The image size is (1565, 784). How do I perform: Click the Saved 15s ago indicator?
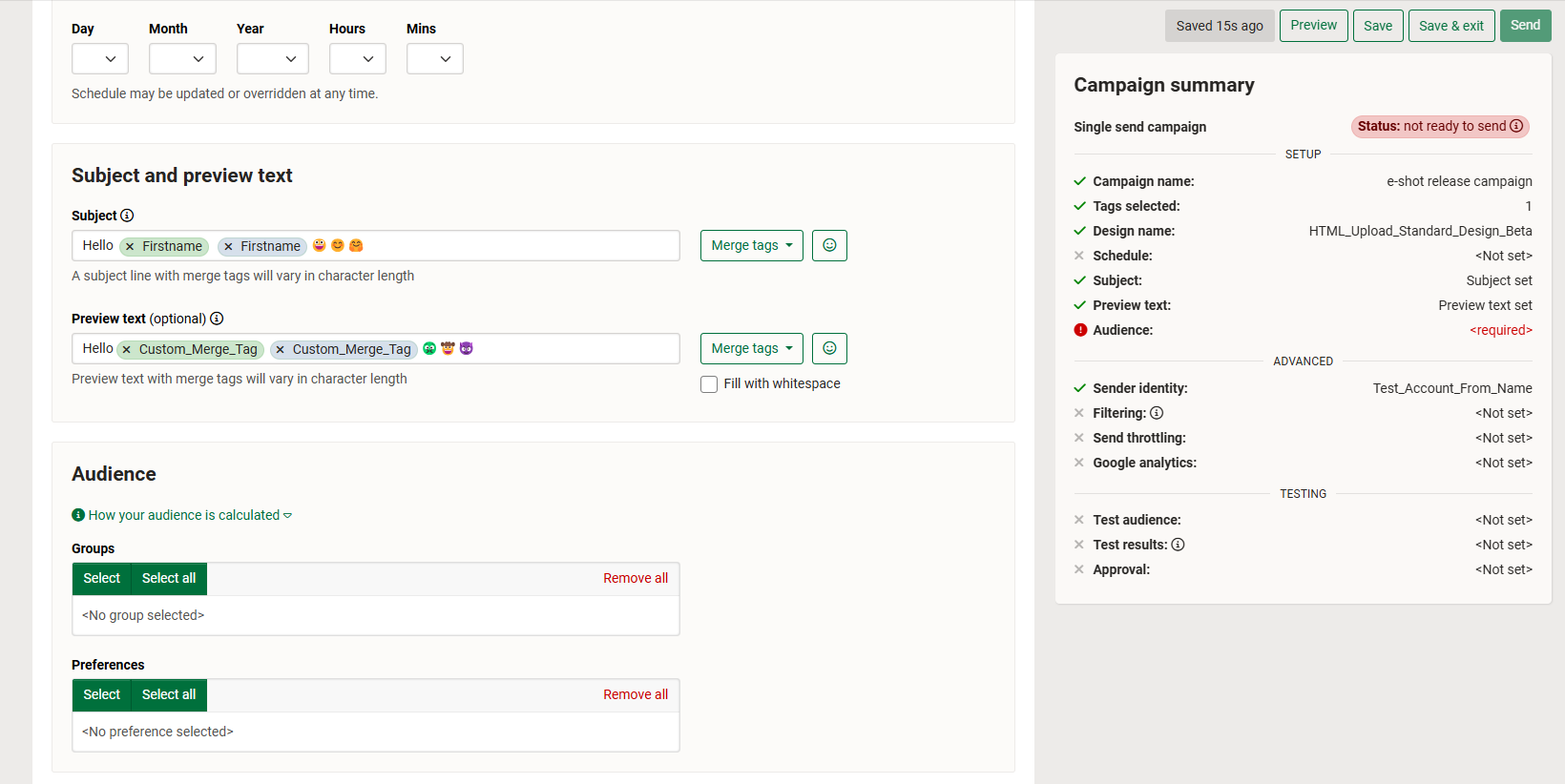tap(1220, 26)
